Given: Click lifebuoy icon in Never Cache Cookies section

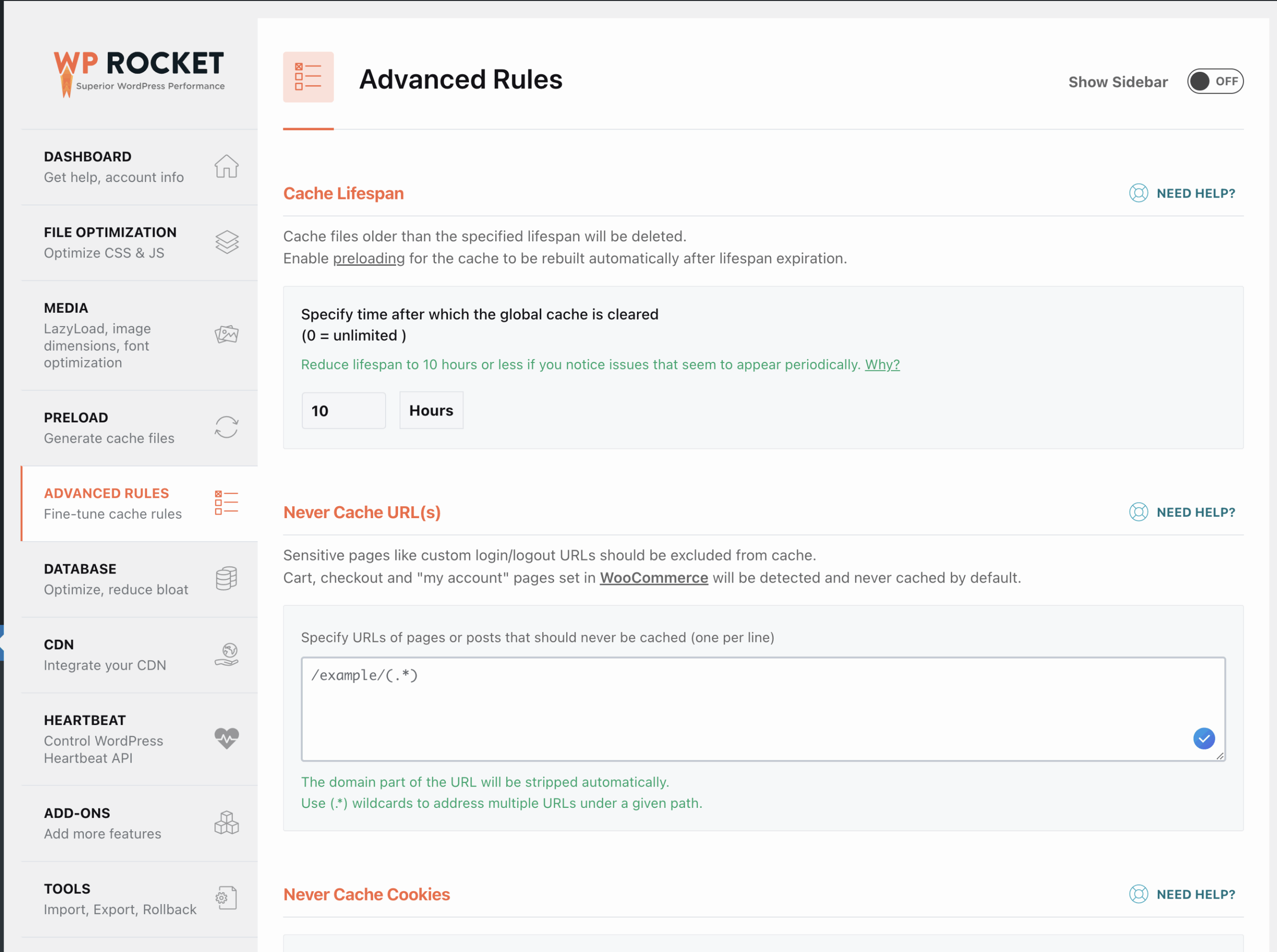Looking at the screenshot, I should [1138, 894].
